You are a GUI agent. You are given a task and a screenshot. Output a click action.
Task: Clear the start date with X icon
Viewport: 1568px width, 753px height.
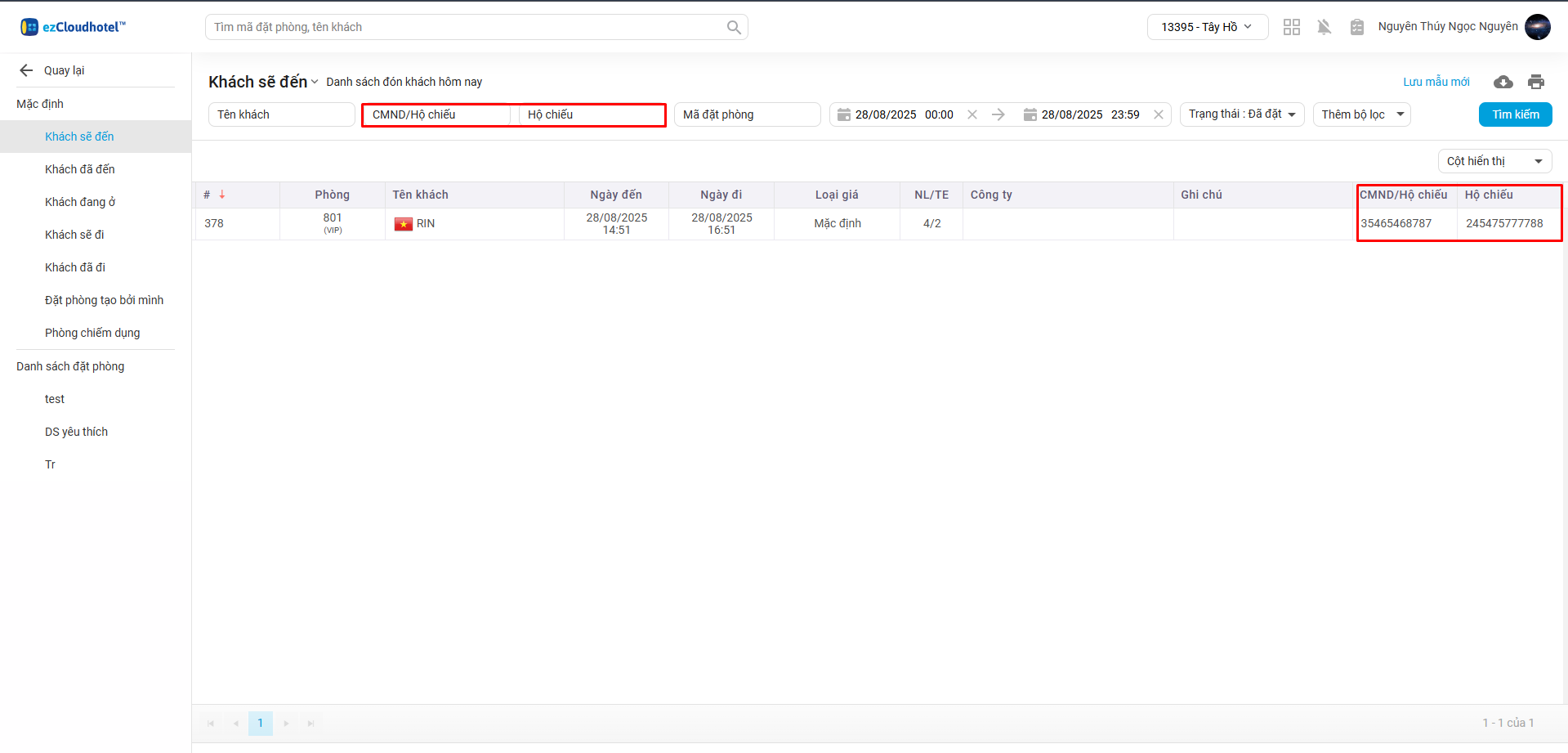tap(972, 114)
